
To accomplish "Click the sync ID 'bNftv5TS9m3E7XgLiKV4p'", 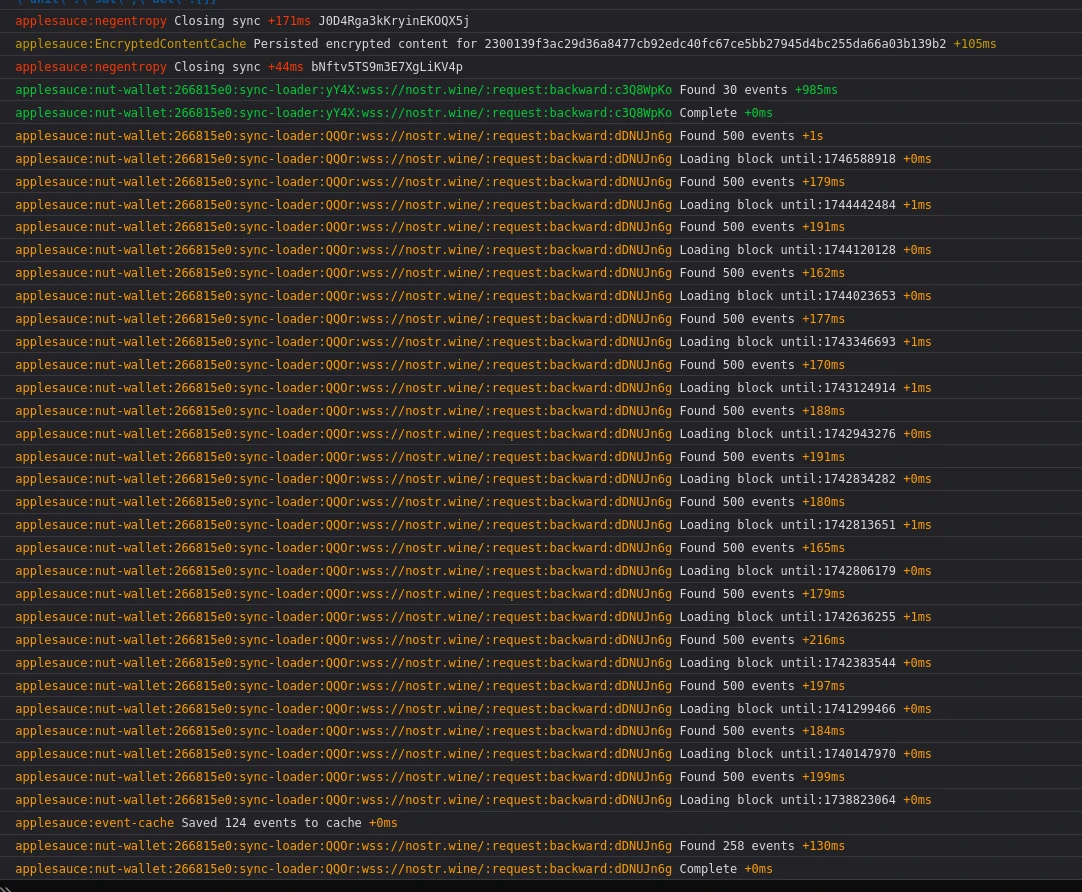I will (x=387, y=67).
